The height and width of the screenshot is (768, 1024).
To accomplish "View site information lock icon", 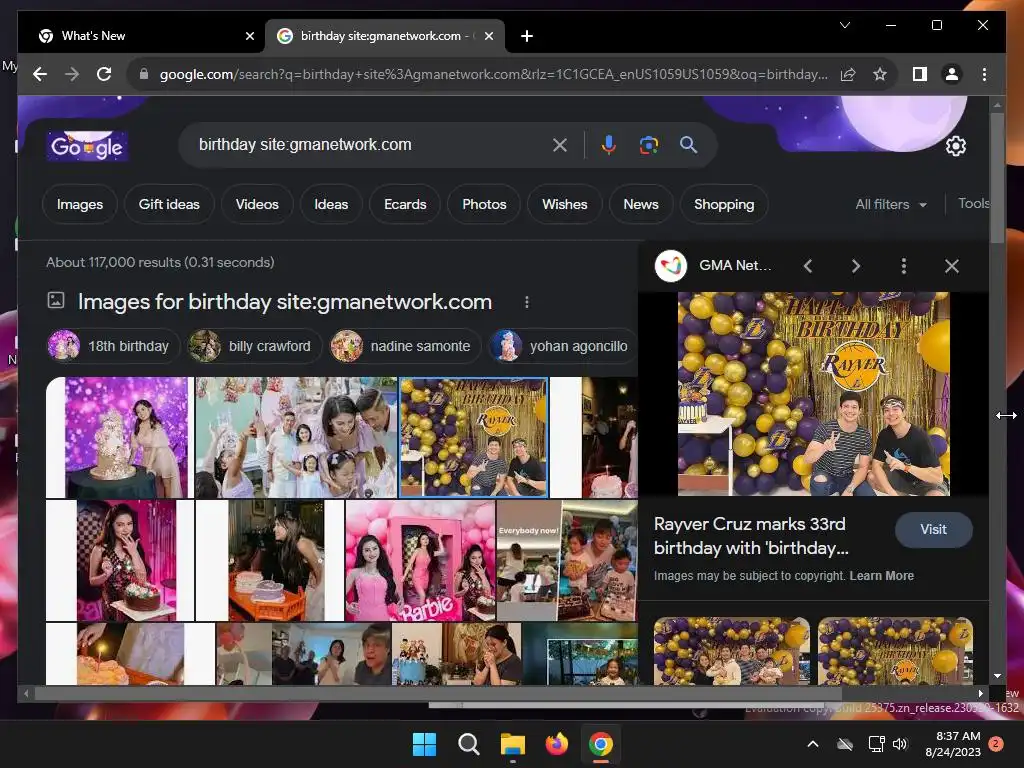I will (x=144, y=74).
